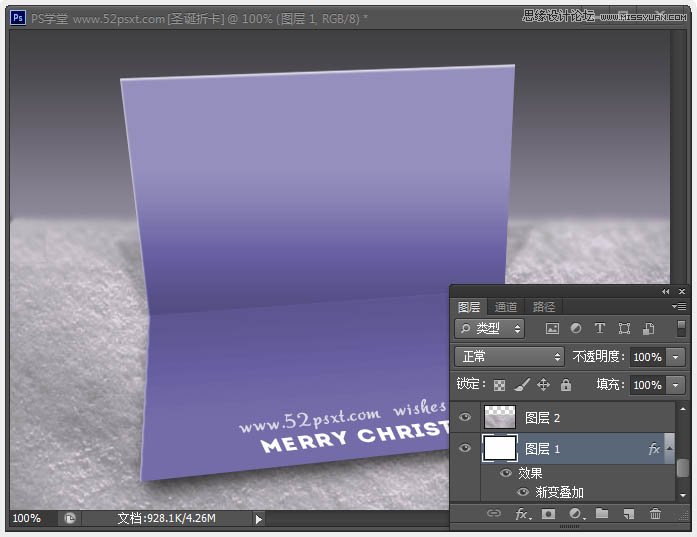Filter layers by shape layer icon
This screenshot has height=537, width=697.
click(624, 329)
